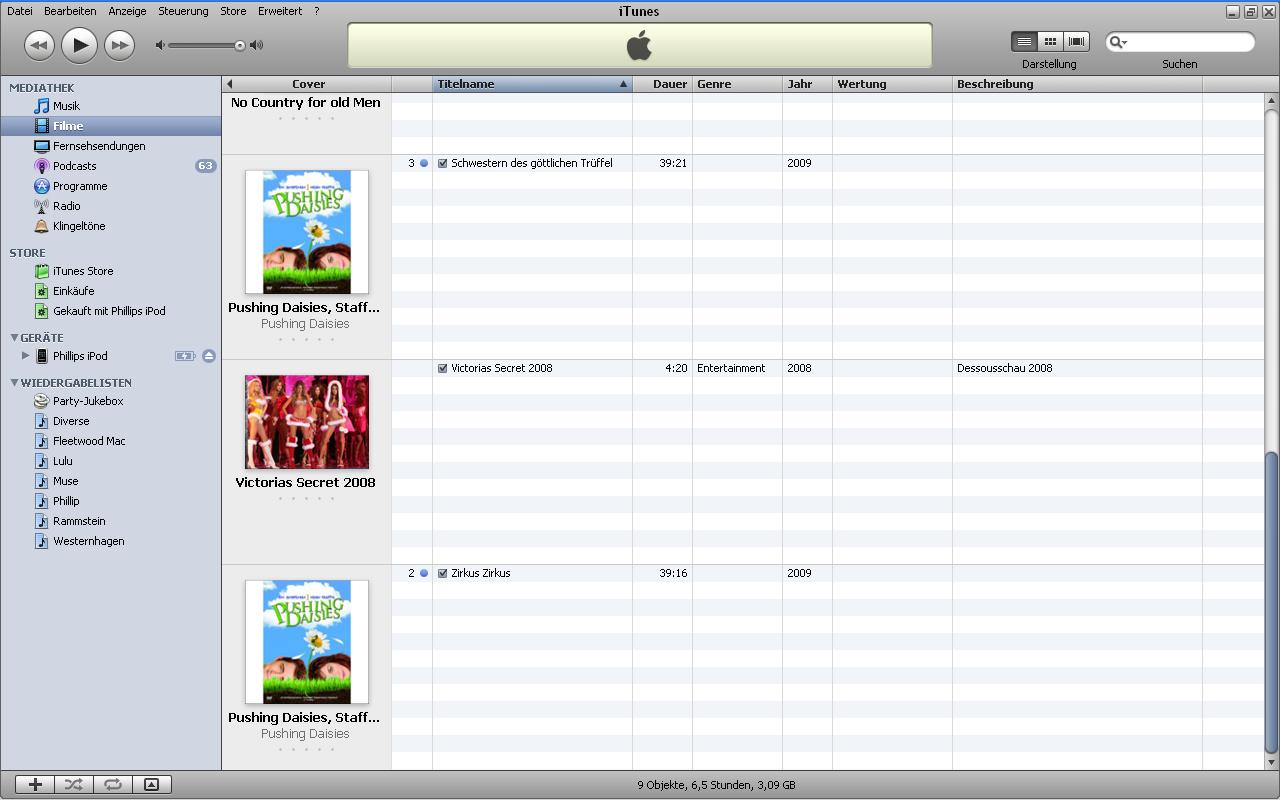Collapse the WIEDERGABELISTEN section
Viewport: 1280px width, 800px height.
[14, 383]
